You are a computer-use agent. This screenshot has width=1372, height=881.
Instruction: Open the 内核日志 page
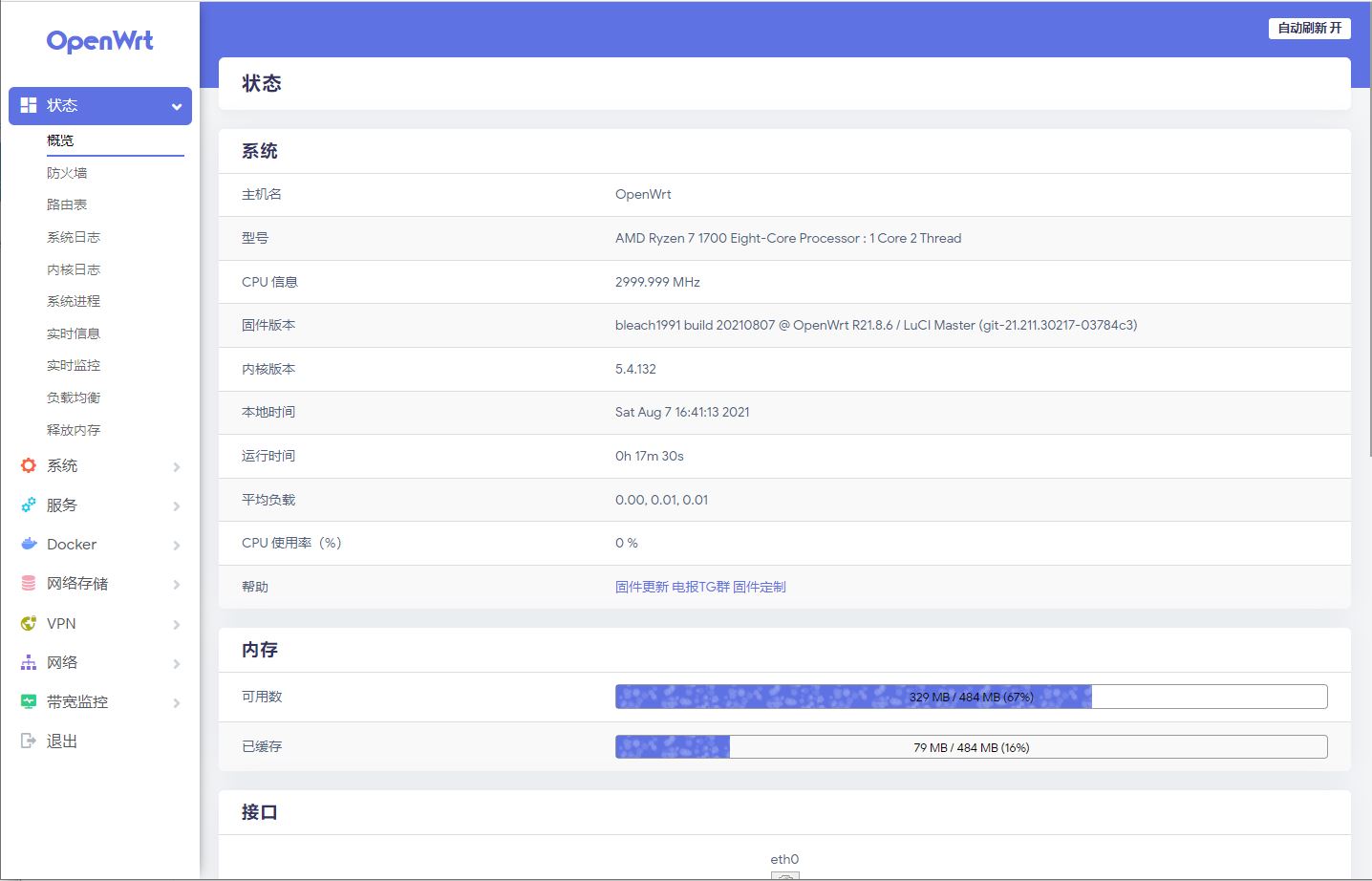coord(74,269)
